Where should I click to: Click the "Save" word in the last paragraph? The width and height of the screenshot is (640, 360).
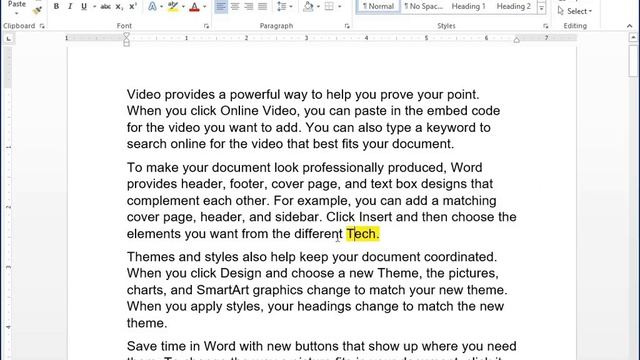pyautogui.click(x=142, y=346)
